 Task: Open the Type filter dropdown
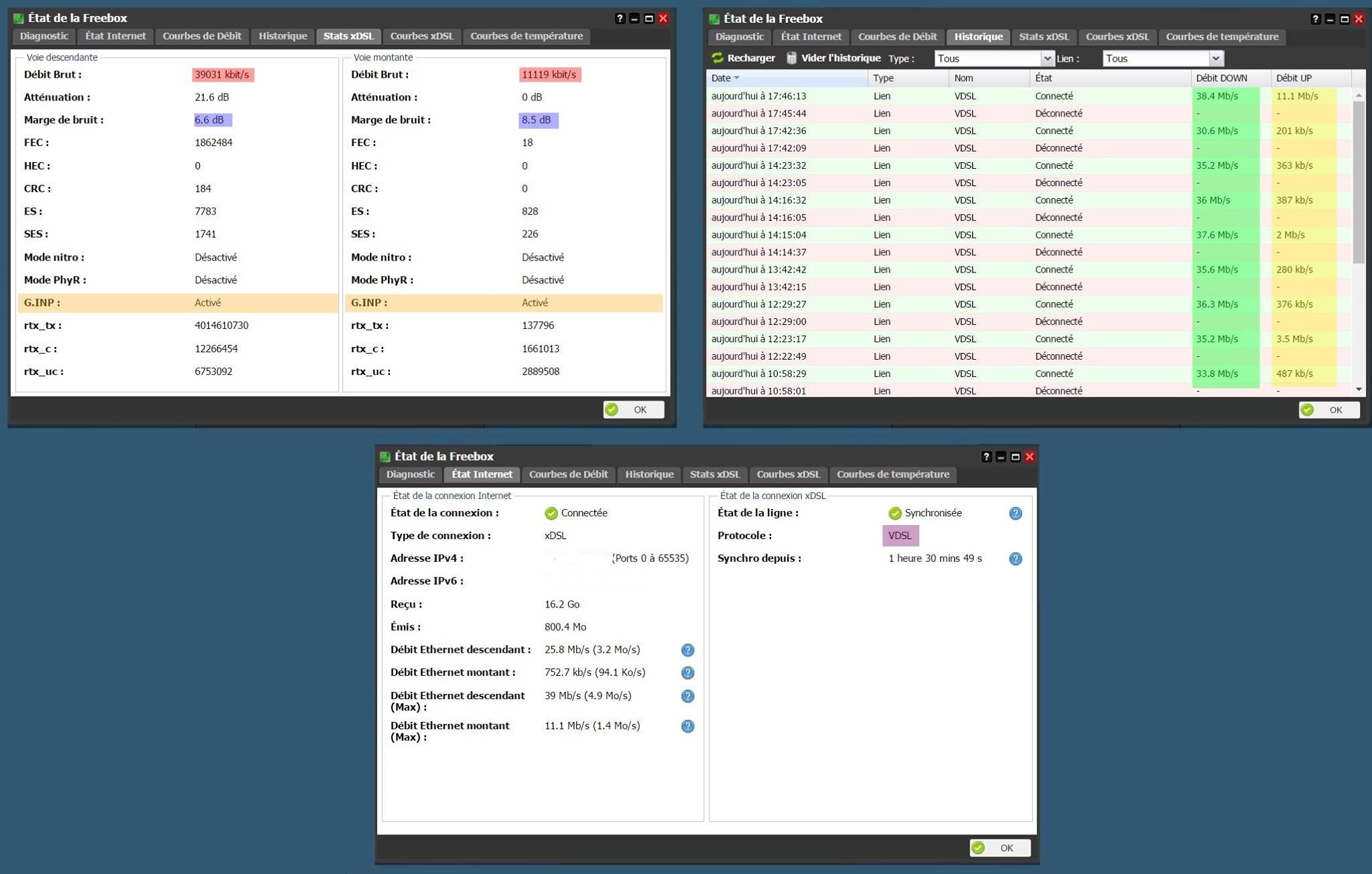tap(1047, 59)
